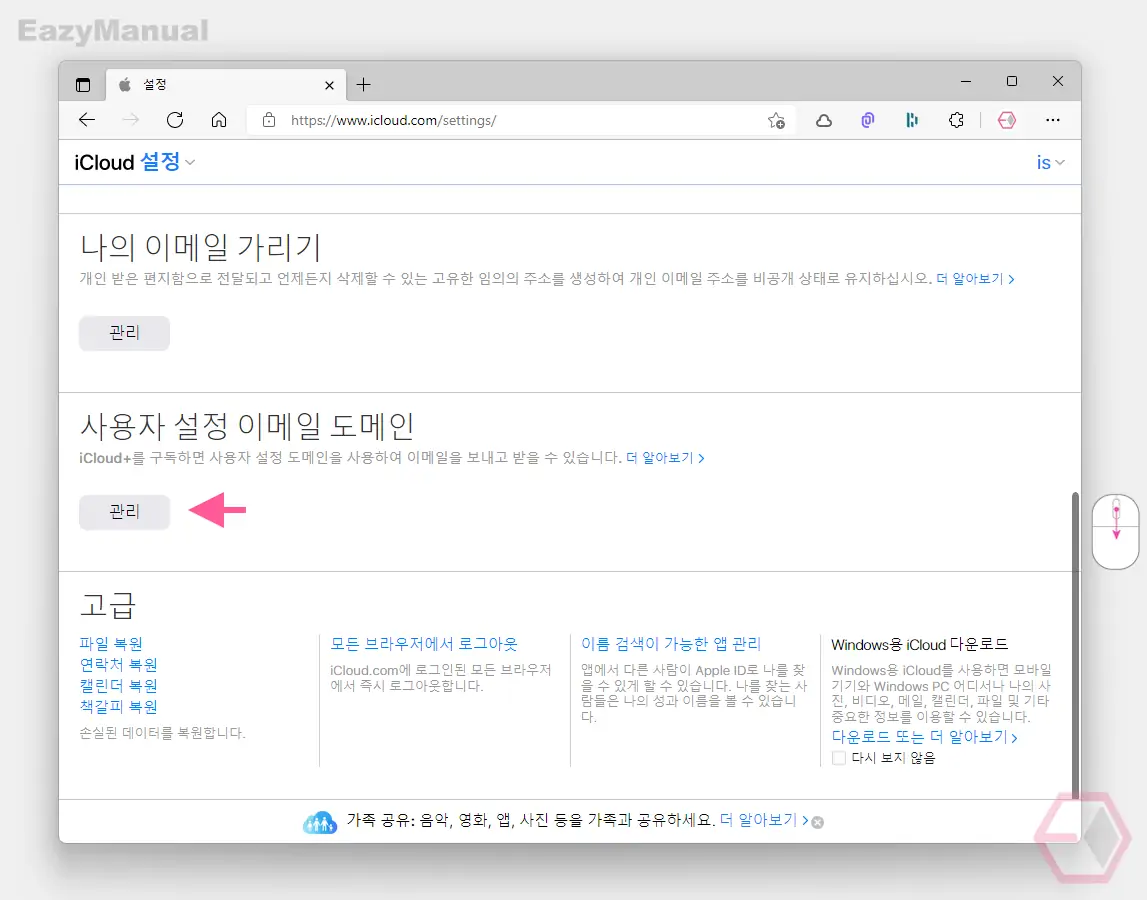Open the 연락처 복원 link

coord(119,665)
